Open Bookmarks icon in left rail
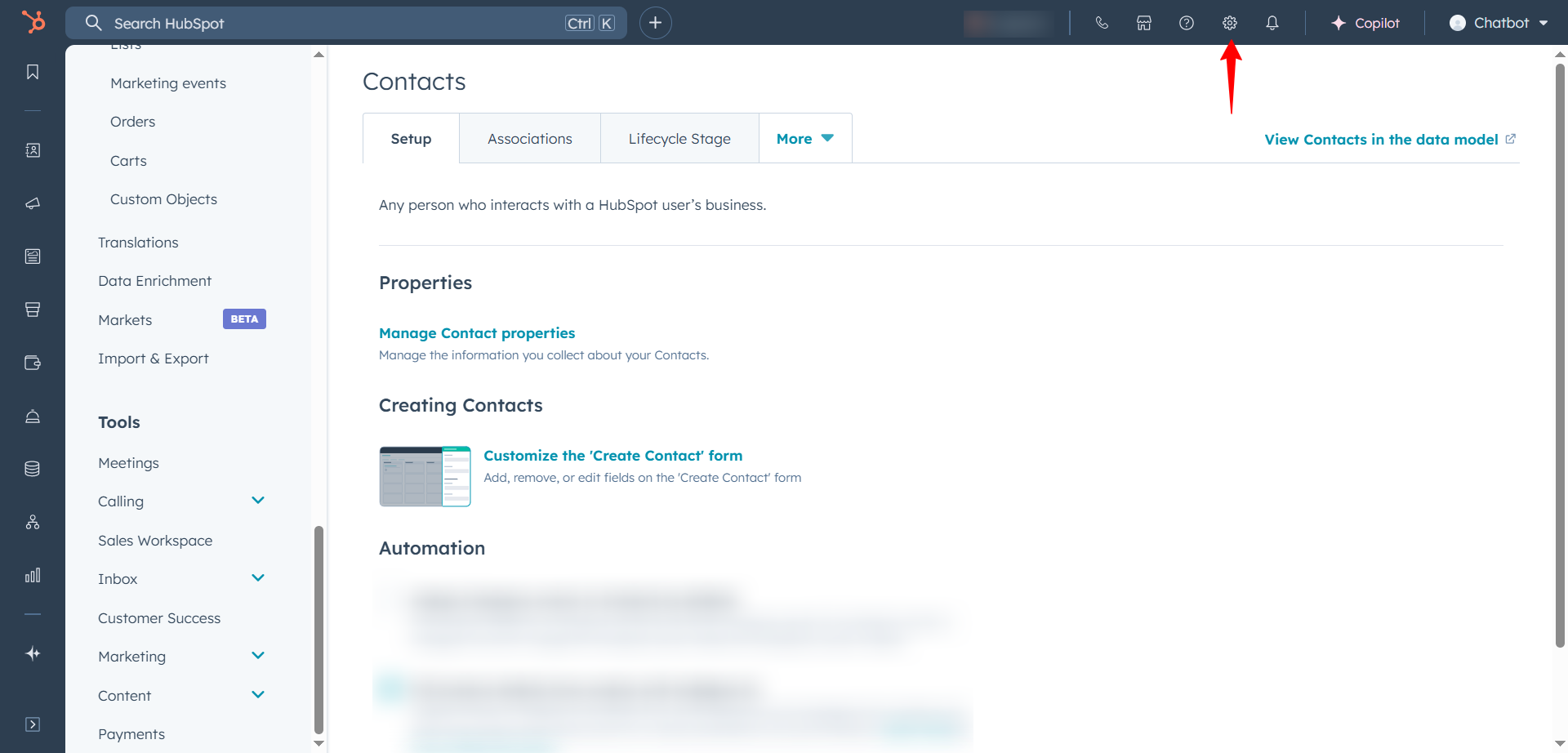 [33, 72]
